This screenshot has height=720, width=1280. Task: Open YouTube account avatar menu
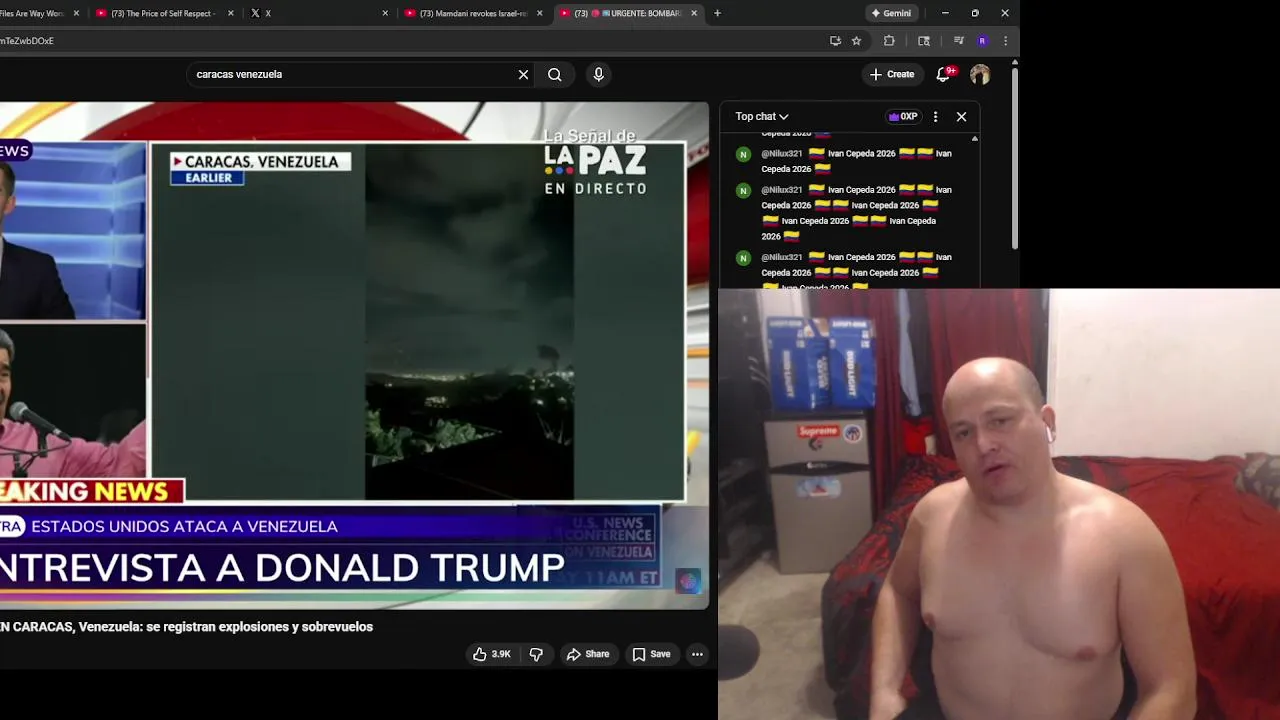(x=980, y=74)
